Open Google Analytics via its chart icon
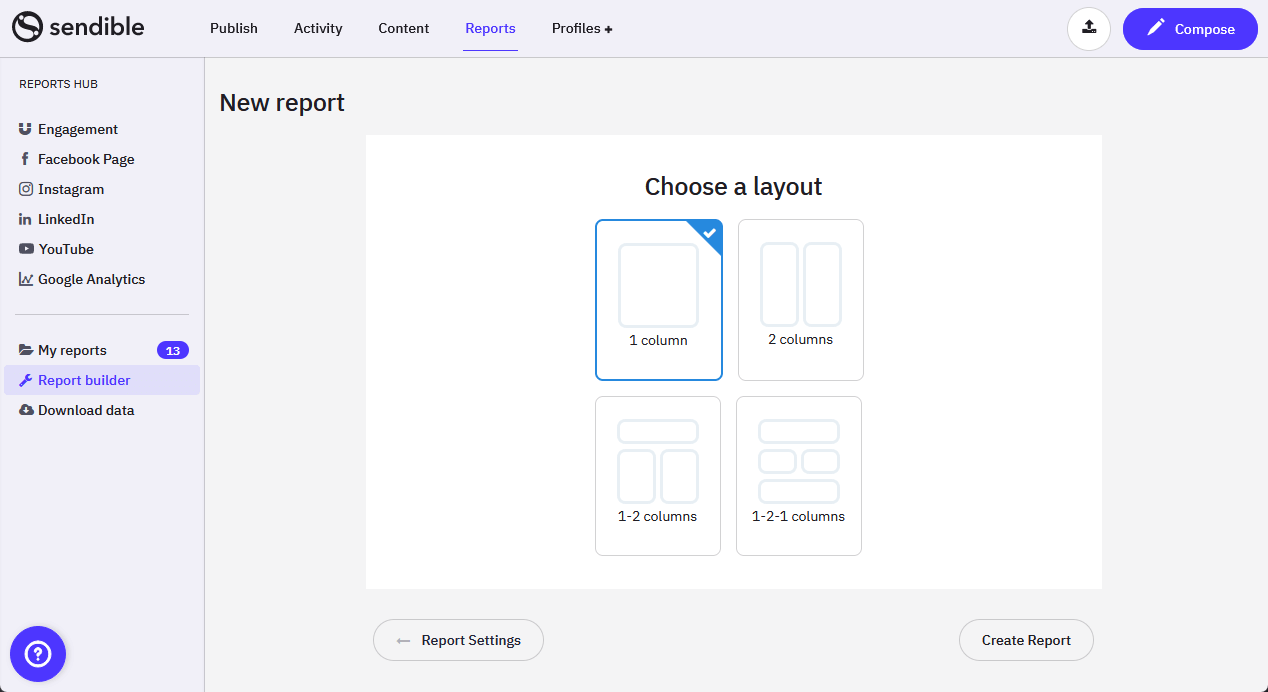 (x=26, y=279)
